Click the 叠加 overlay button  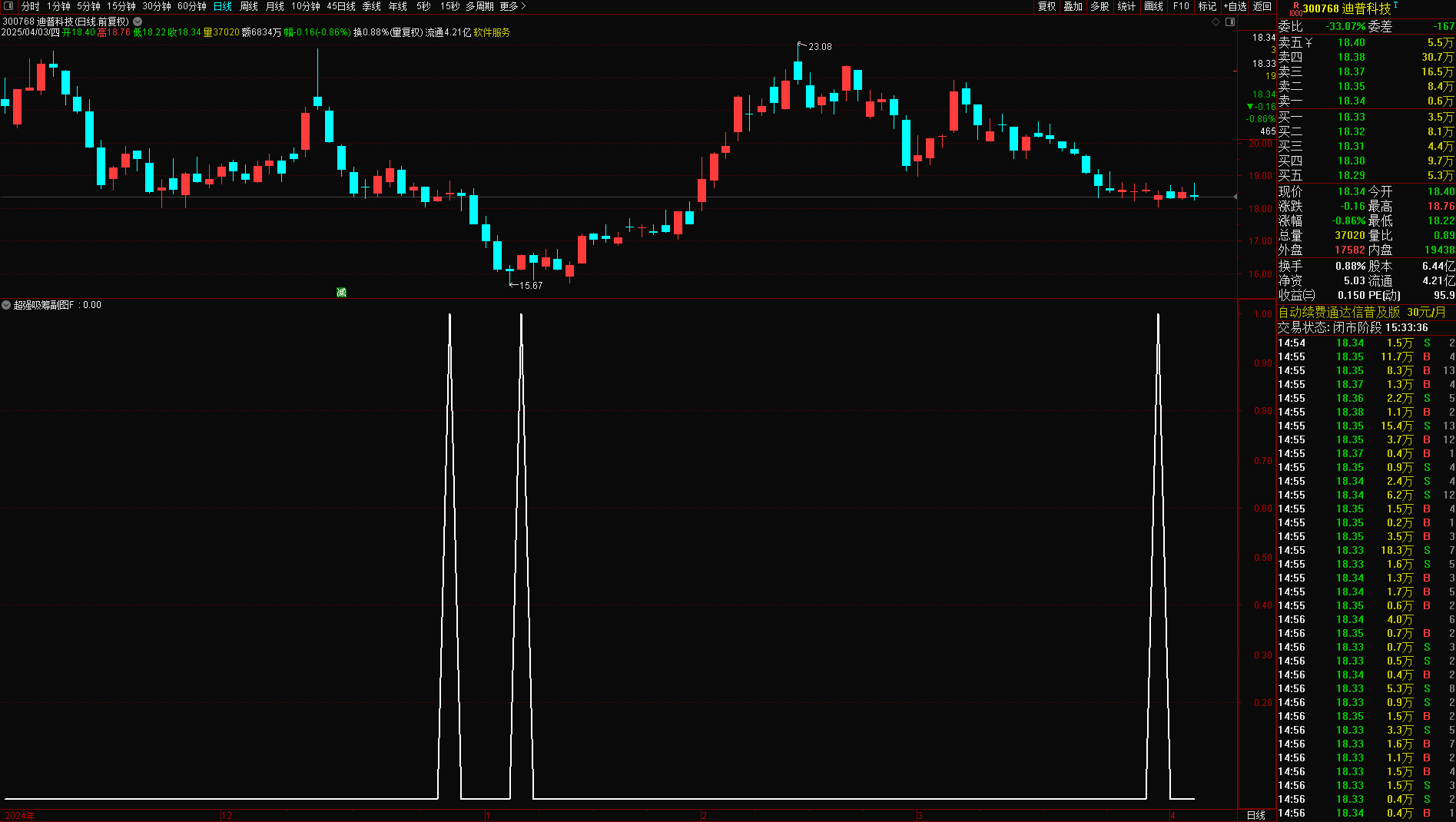point(1073,6)
